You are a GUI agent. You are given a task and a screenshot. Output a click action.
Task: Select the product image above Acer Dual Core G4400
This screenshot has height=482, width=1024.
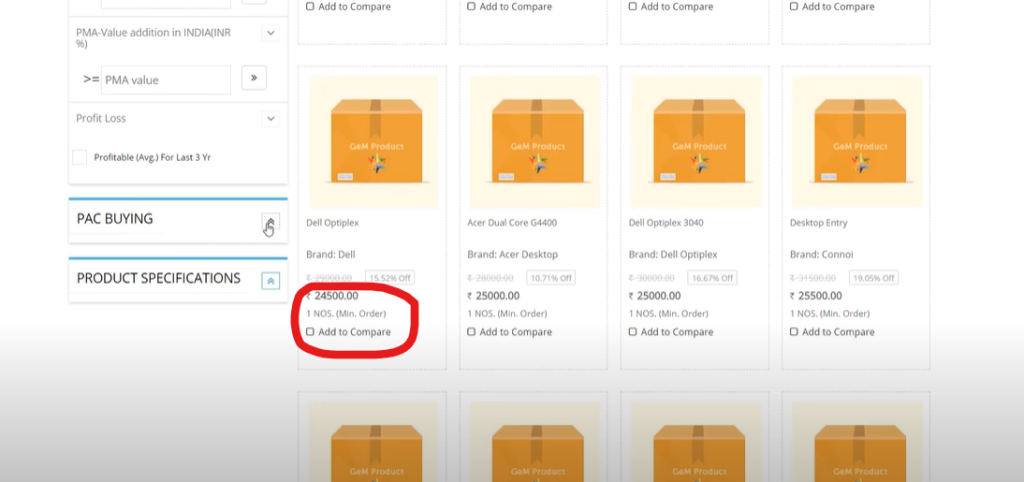click(x=534, y=142)
